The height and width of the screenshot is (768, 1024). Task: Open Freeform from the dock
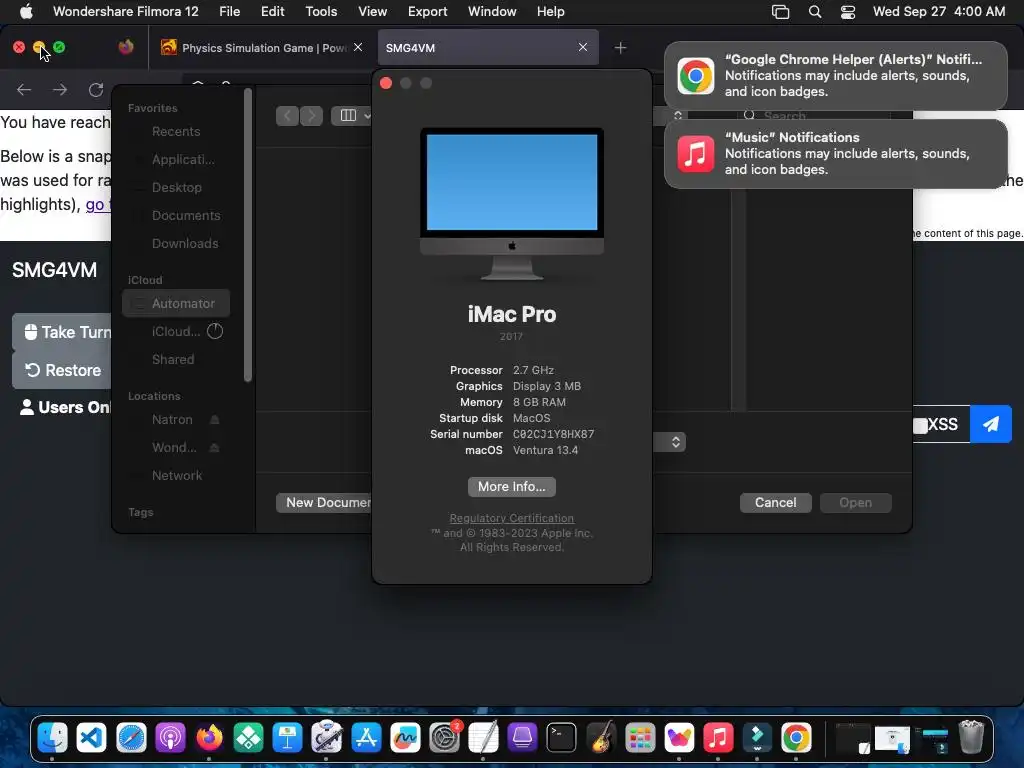406,738
